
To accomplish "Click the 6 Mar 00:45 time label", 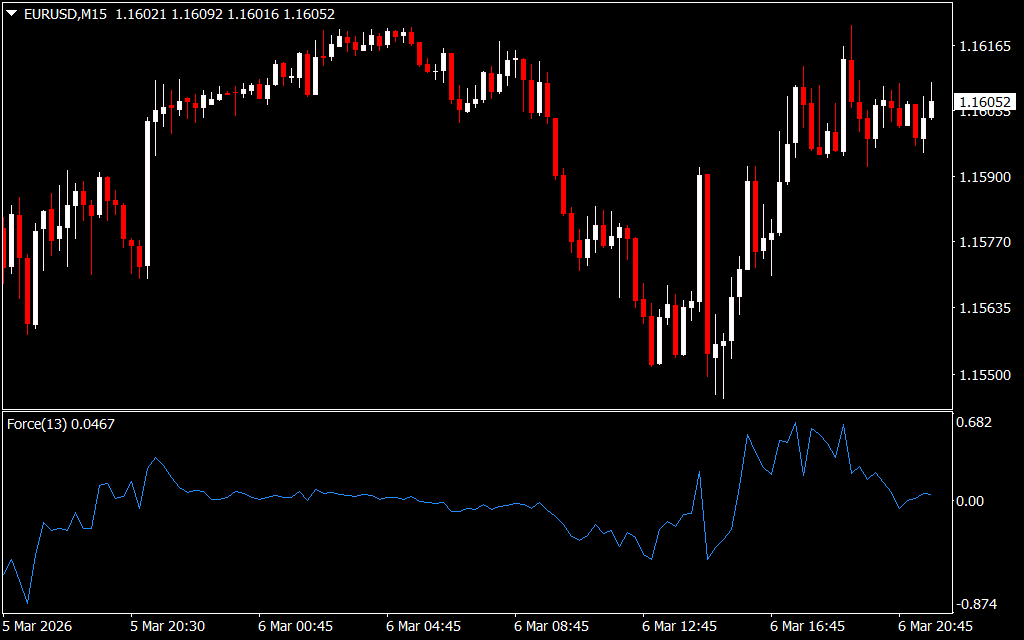I will click(x=295, y=626).
